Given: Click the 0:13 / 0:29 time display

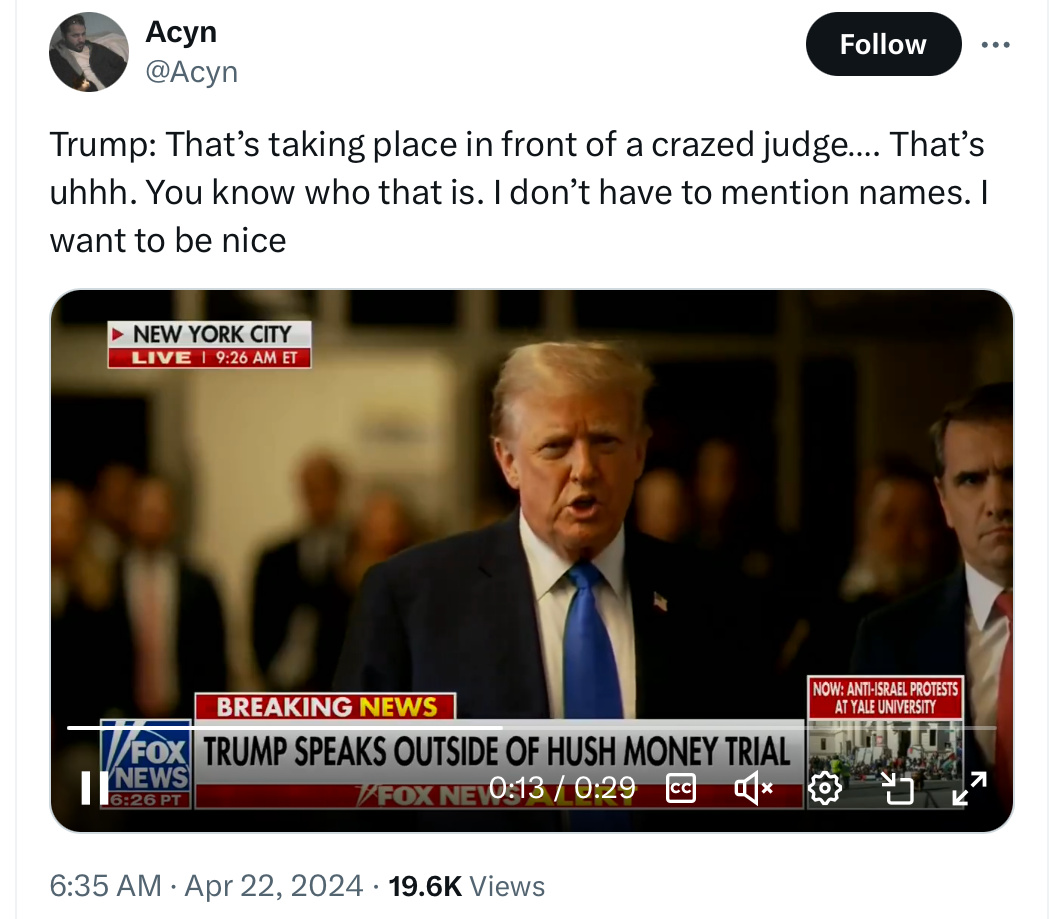Looking at the screenshot, I should tap(562, 789).
